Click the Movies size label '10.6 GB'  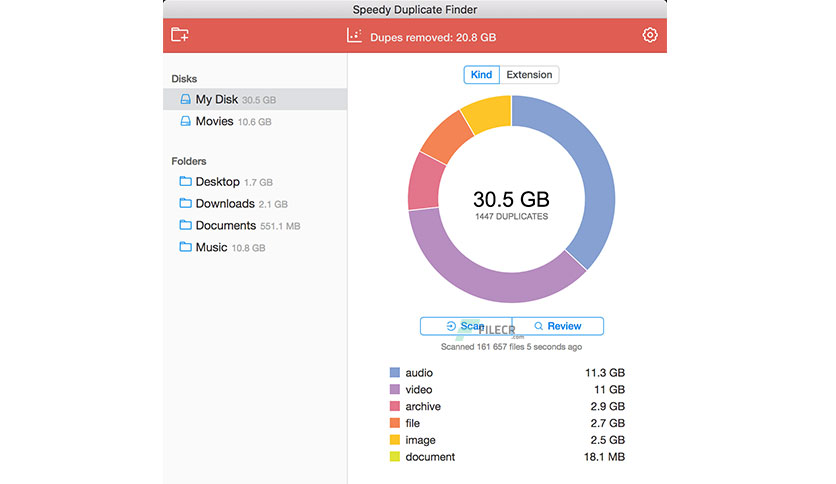point(254,122)
